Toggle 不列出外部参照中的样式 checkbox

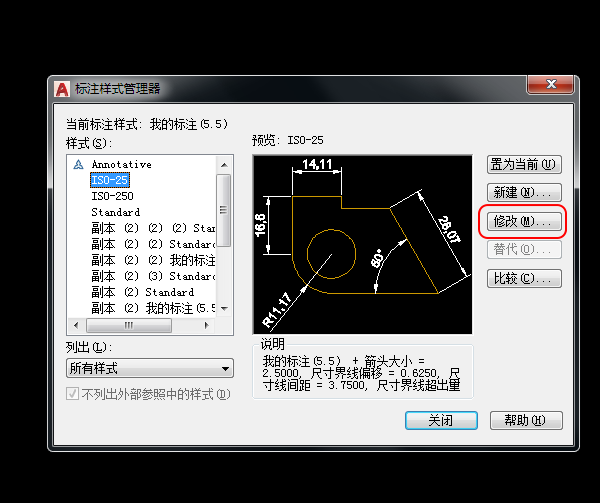pos(72,394)
